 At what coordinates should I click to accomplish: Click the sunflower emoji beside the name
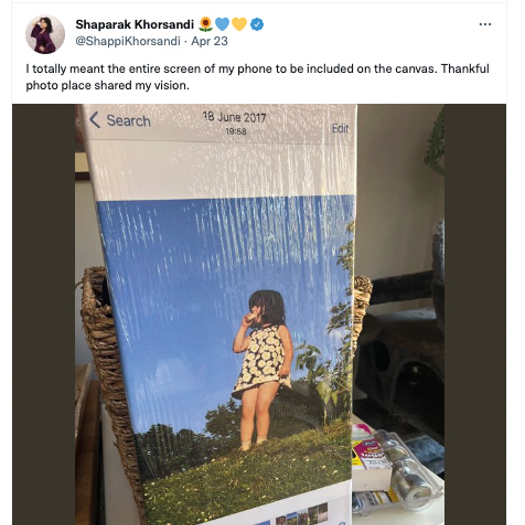coord(206,24)
